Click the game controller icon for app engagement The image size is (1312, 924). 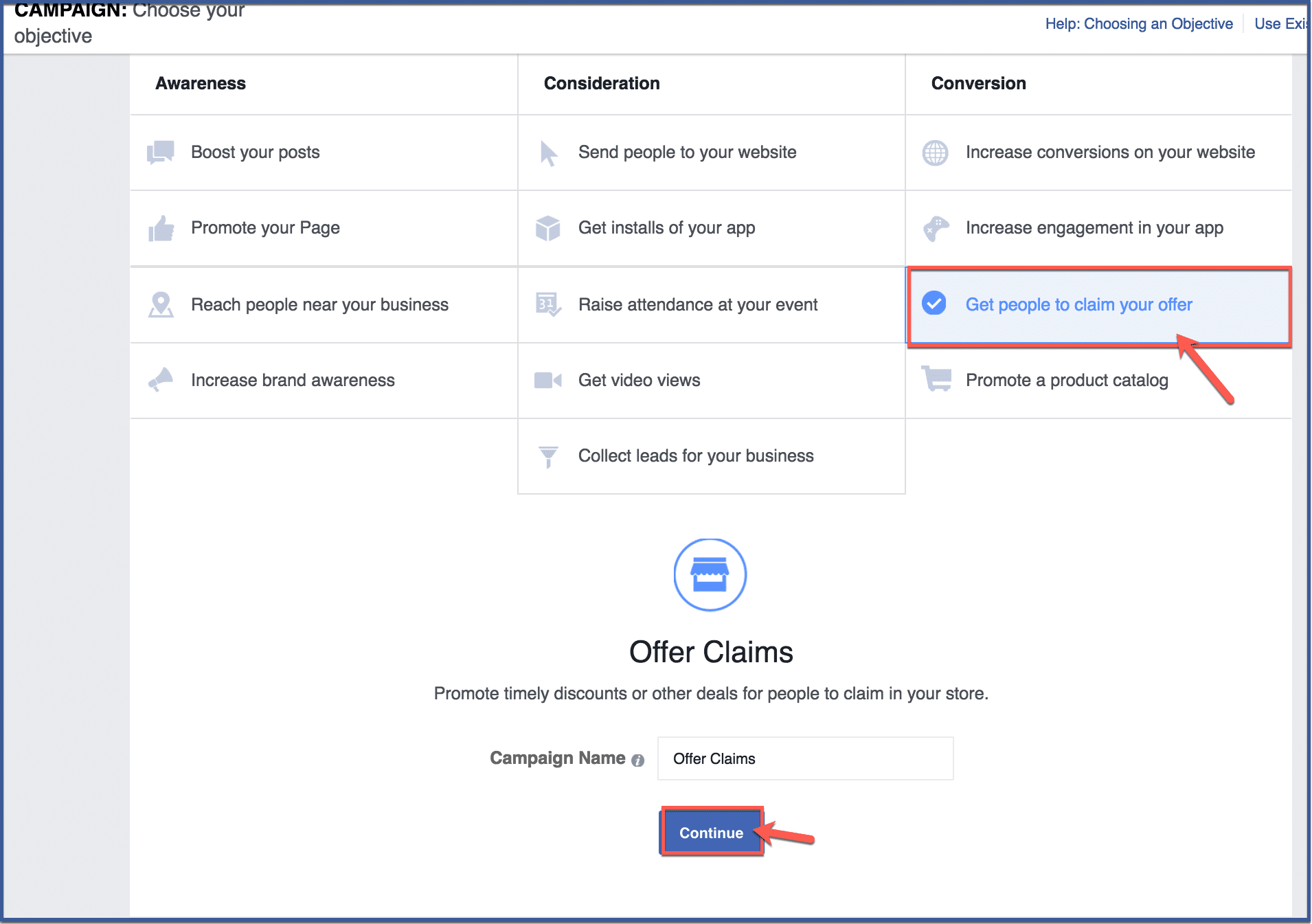click(x=936, y=228)
